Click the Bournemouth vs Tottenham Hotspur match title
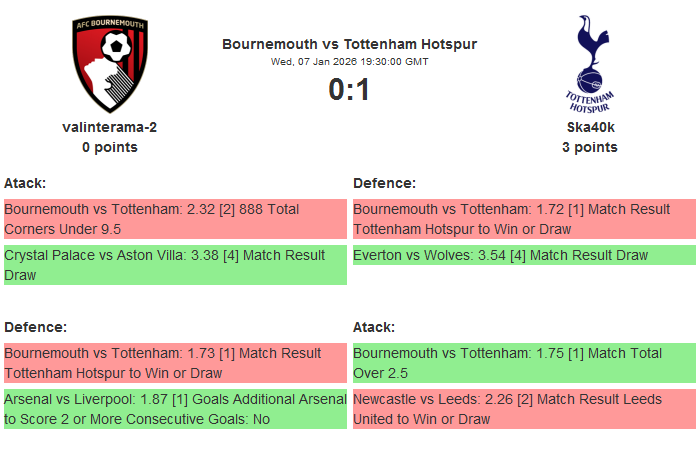700x460 pixels. point(349,44)
